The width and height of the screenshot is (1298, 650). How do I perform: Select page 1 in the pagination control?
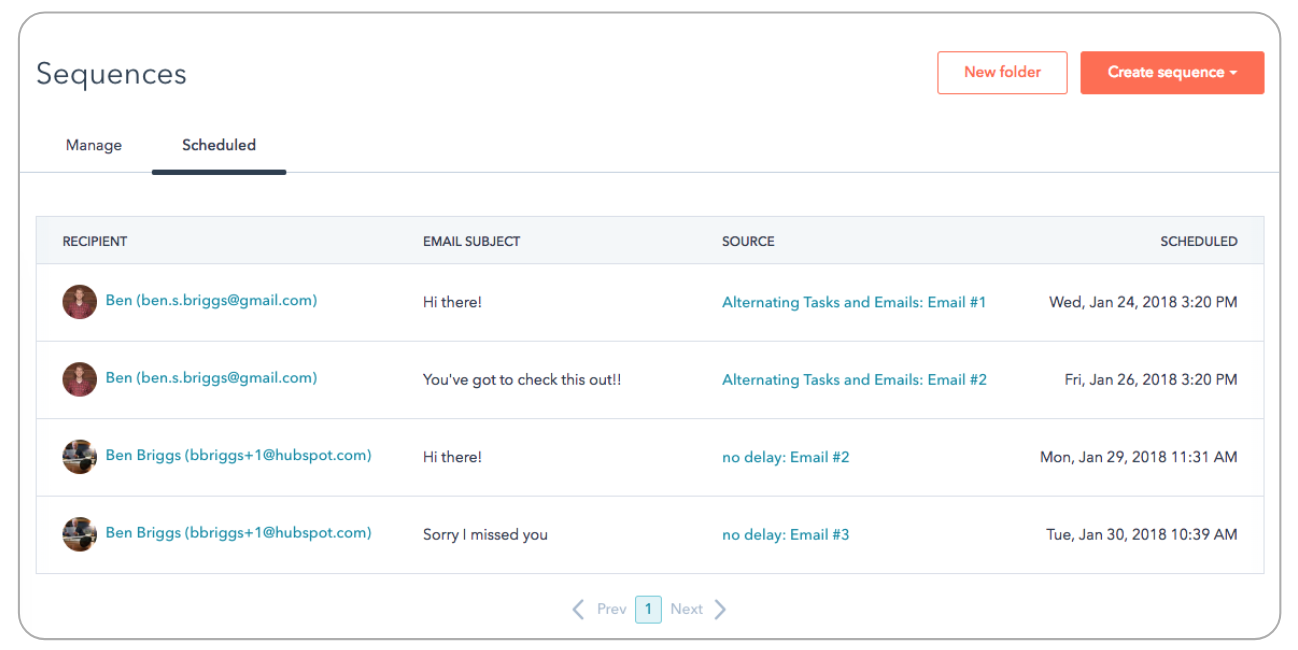coord(648,608)
